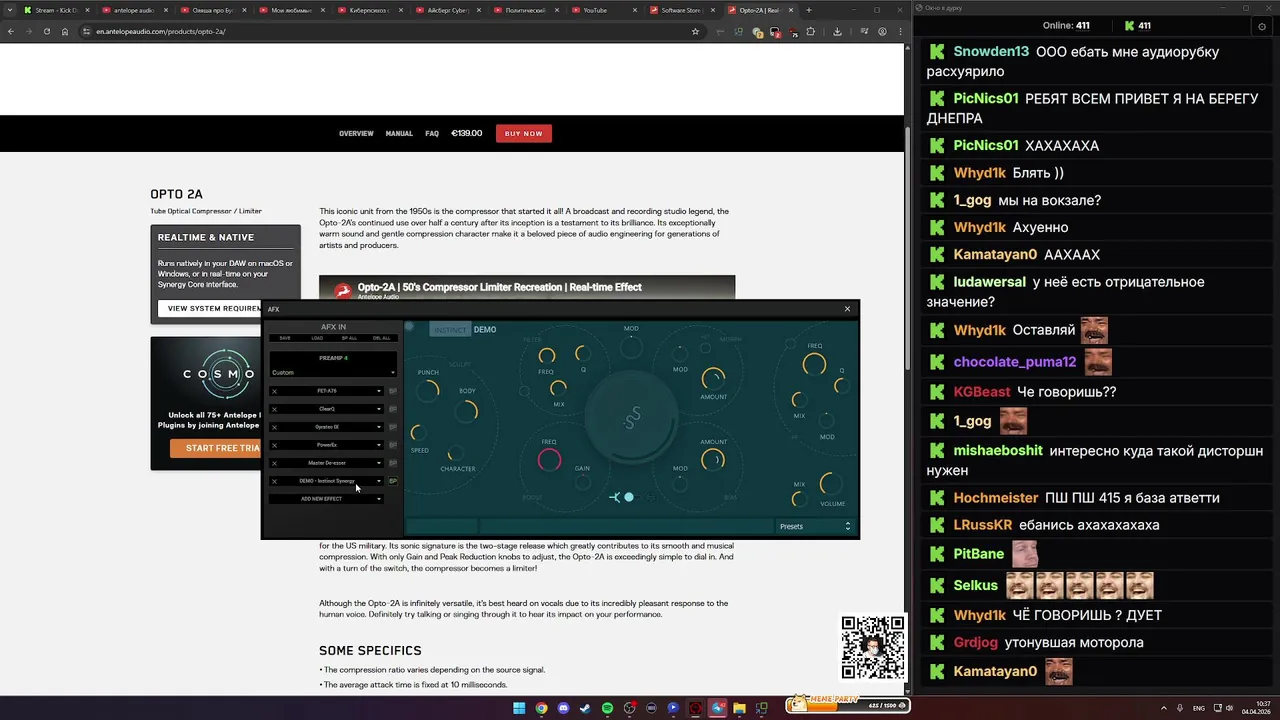This screenshot has height=720, width=1280.
Task: Click the browser address bar URL
Action: pyautogui.click(x=160, y=31)
